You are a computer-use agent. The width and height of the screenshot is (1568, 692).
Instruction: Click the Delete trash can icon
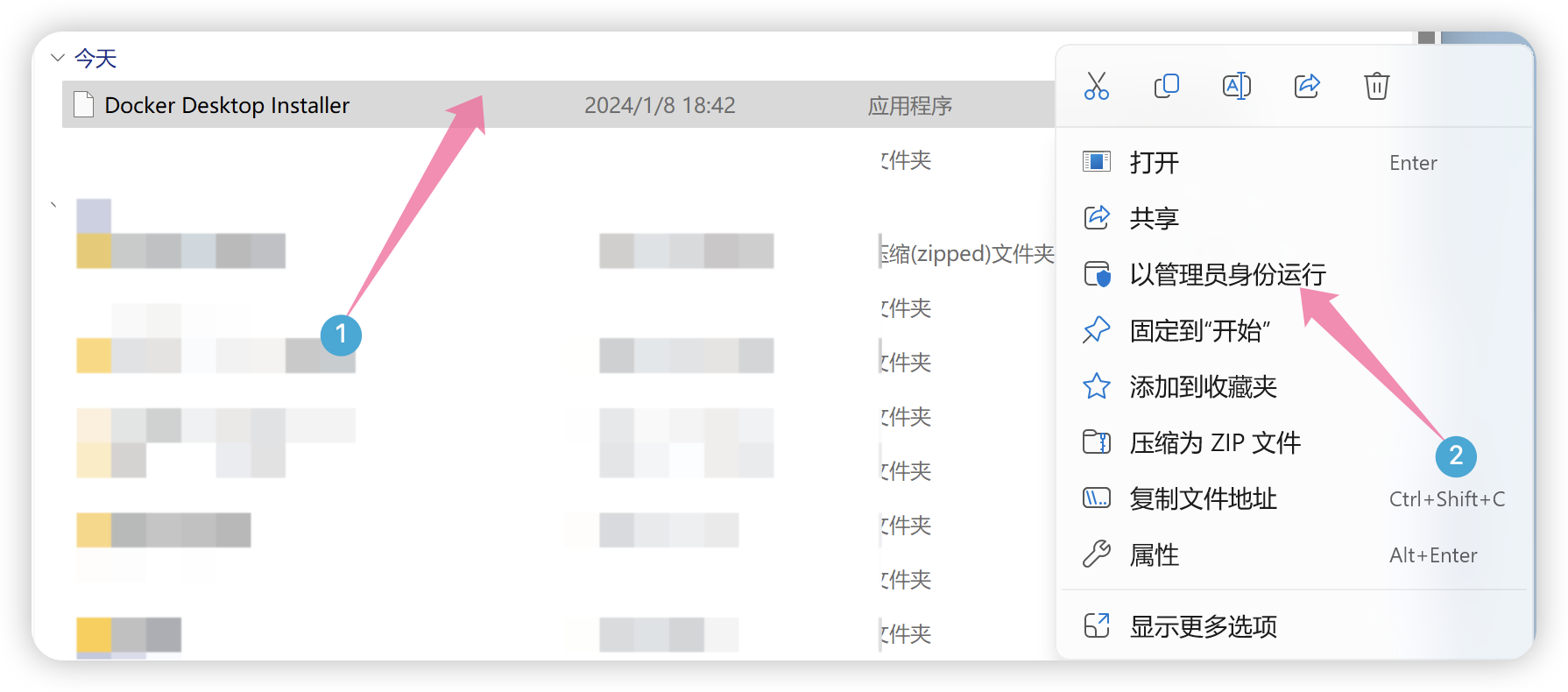1377,86
